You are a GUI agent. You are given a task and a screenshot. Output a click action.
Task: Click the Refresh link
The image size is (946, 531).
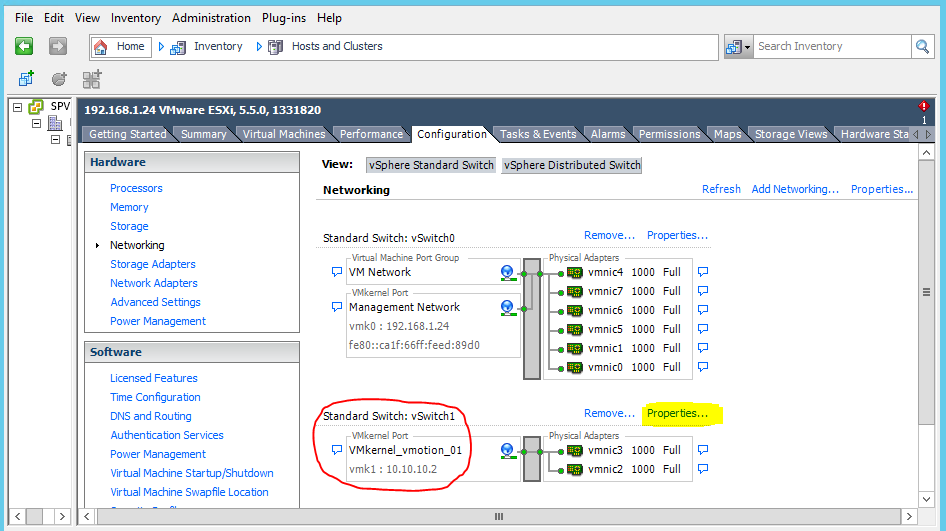click(x=721, y=189)
